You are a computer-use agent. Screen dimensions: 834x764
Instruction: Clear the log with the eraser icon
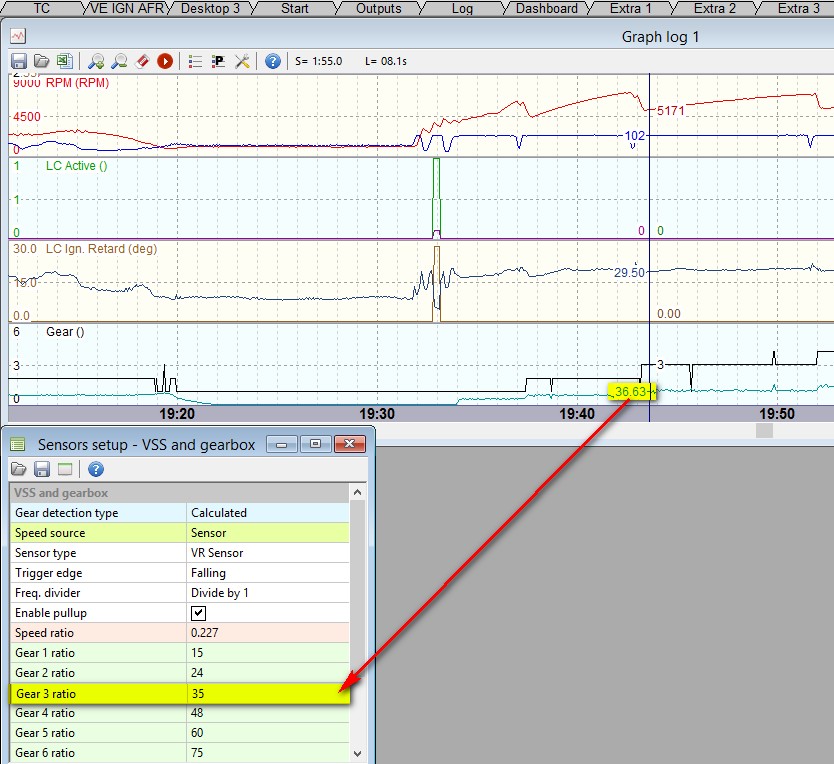pos(141,61)
